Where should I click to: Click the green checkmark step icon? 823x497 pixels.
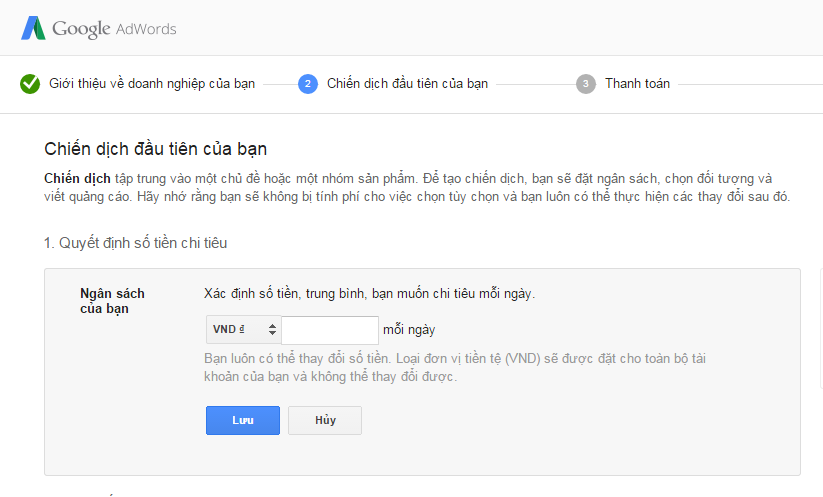coord(30,84)
